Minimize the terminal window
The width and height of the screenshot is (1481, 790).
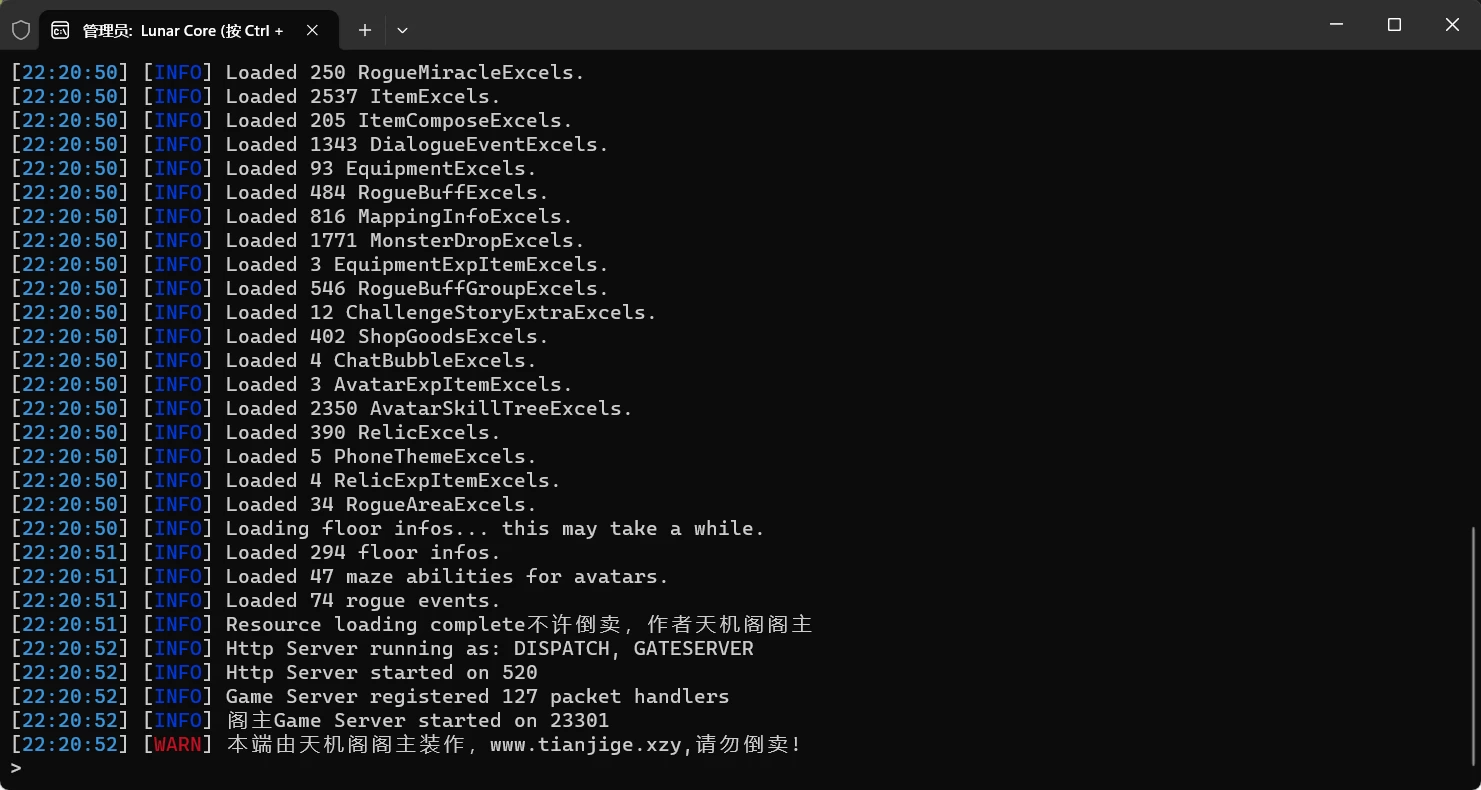[x=1336, y=25]
